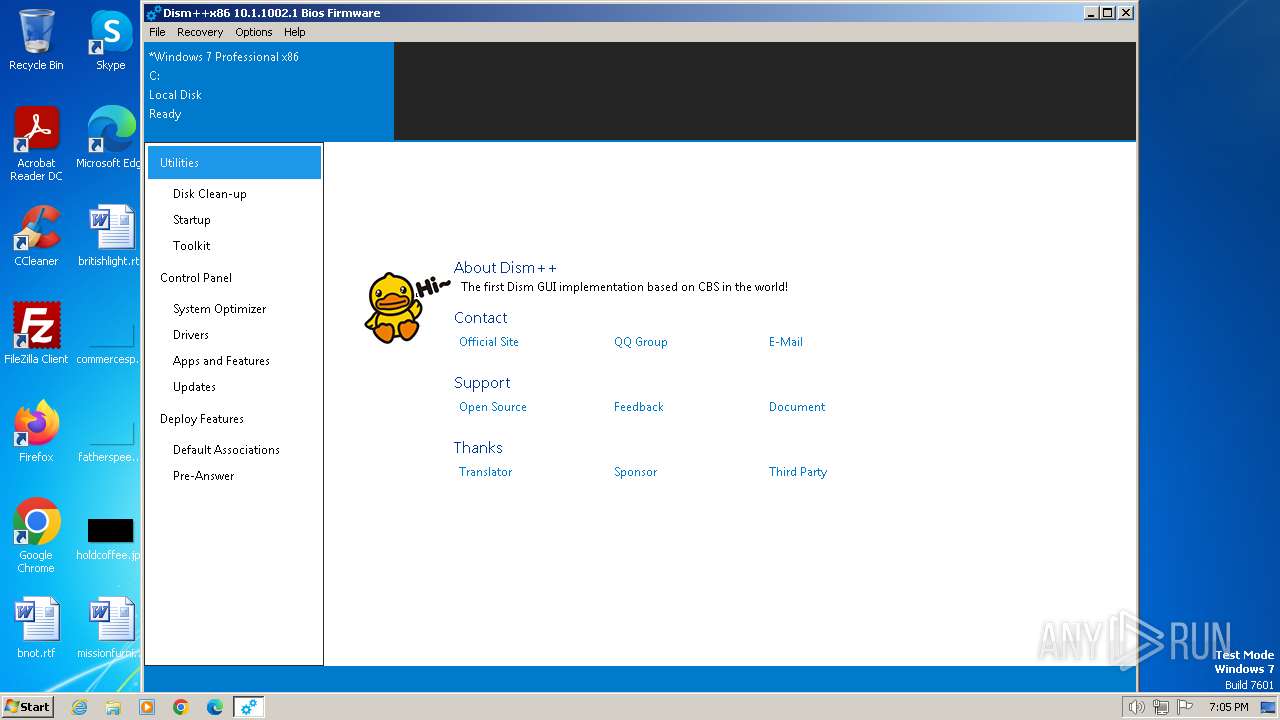Click the Feedback link
1280x720 pixels.
(639, 407)
